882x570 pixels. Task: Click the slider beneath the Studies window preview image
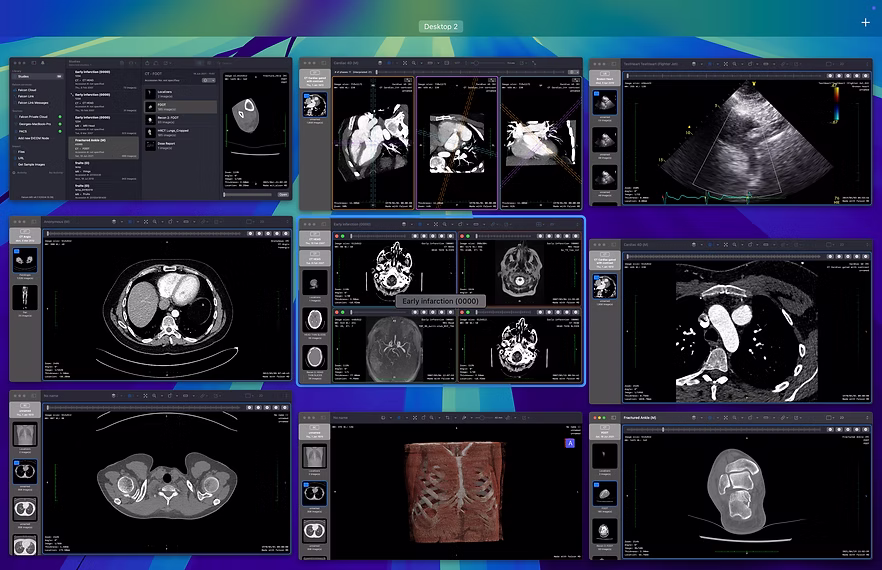point(248,195)
